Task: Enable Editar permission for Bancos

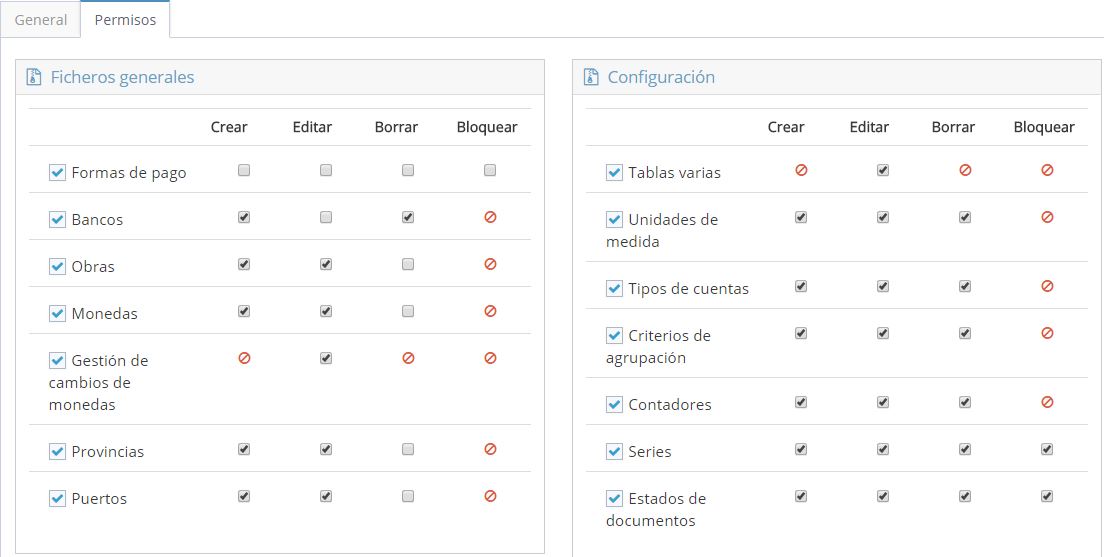Action: coord(326,217)
